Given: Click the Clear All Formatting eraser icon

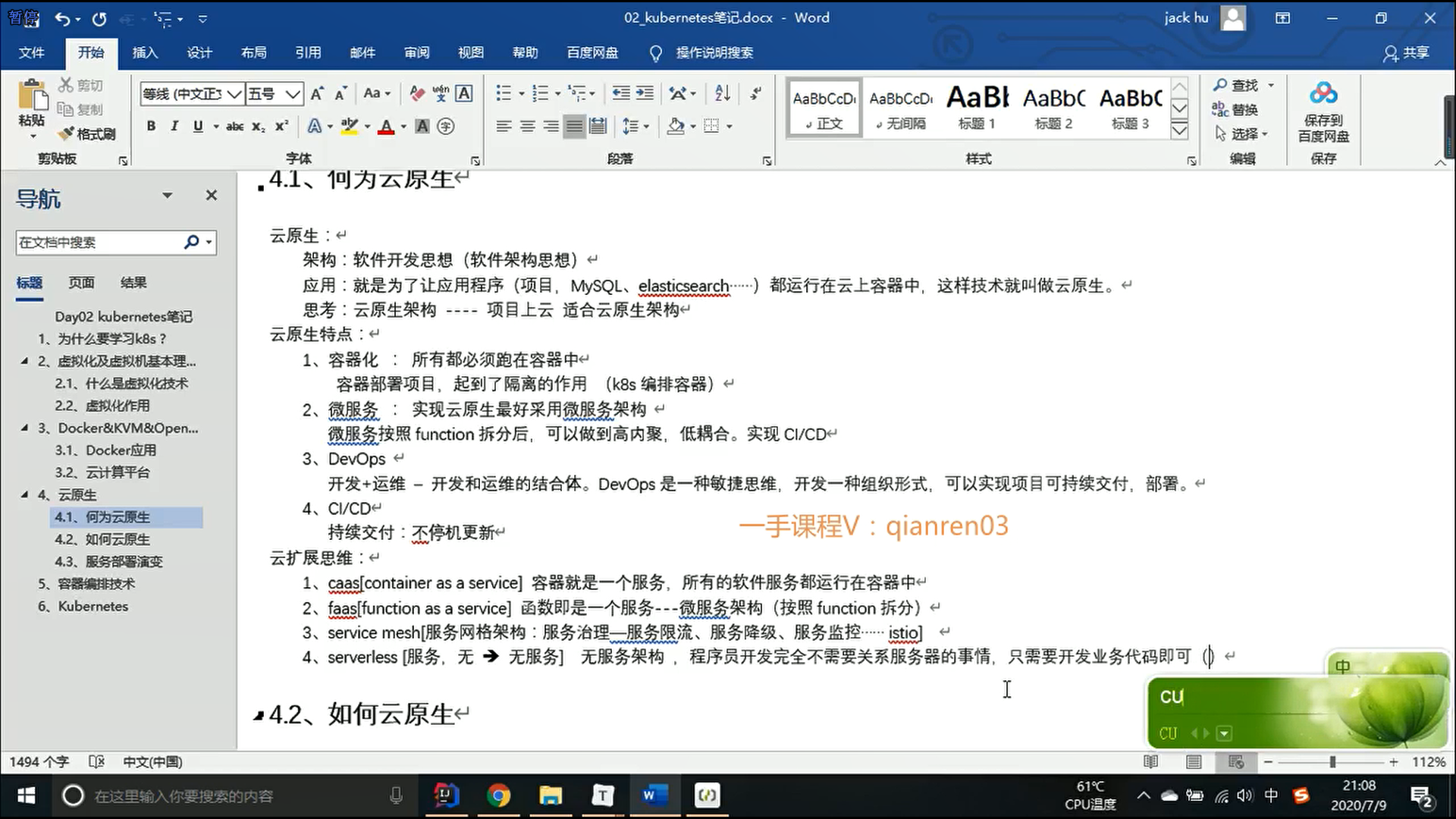Looking at the screenshot, I should (416, 93).
